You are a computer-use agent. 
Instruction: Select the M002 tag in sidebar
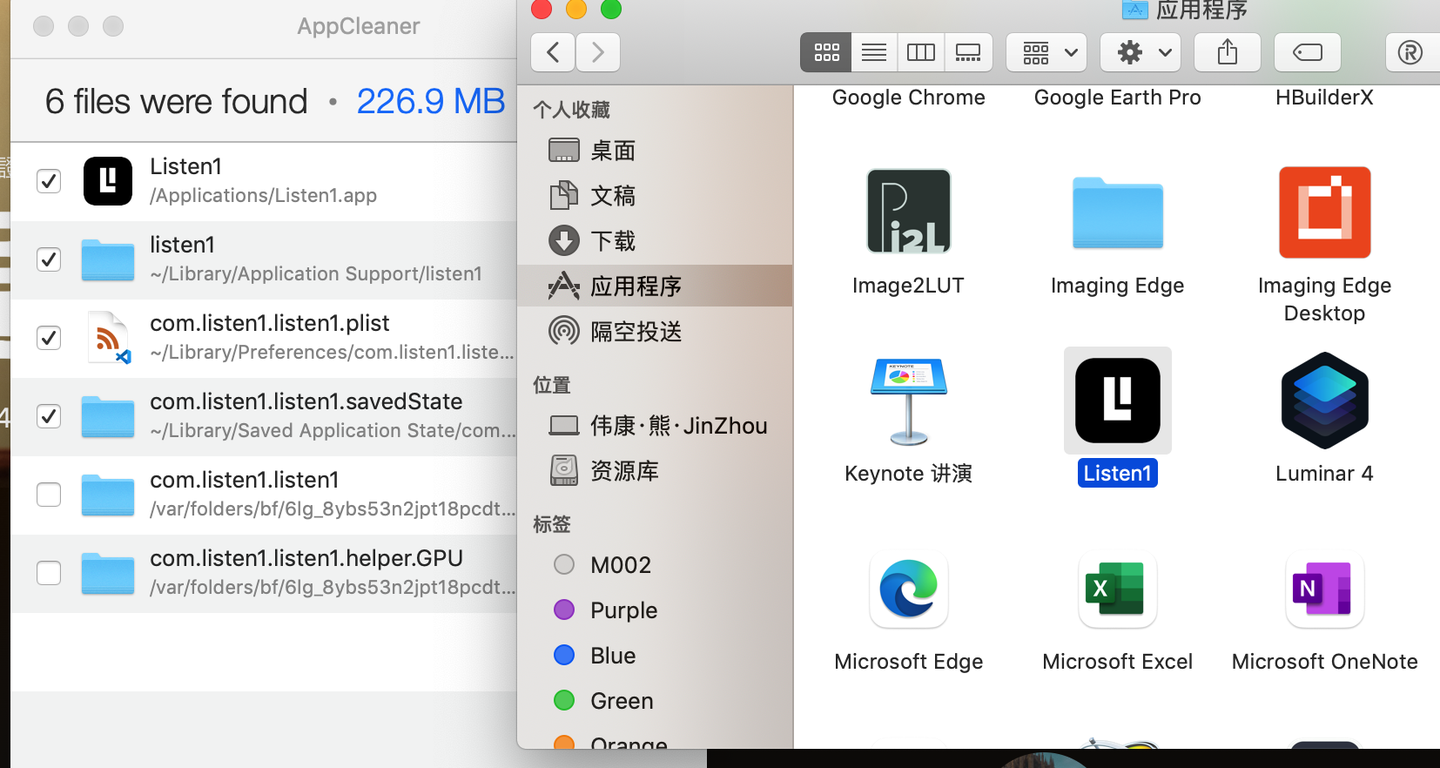(x=655, y=565)
